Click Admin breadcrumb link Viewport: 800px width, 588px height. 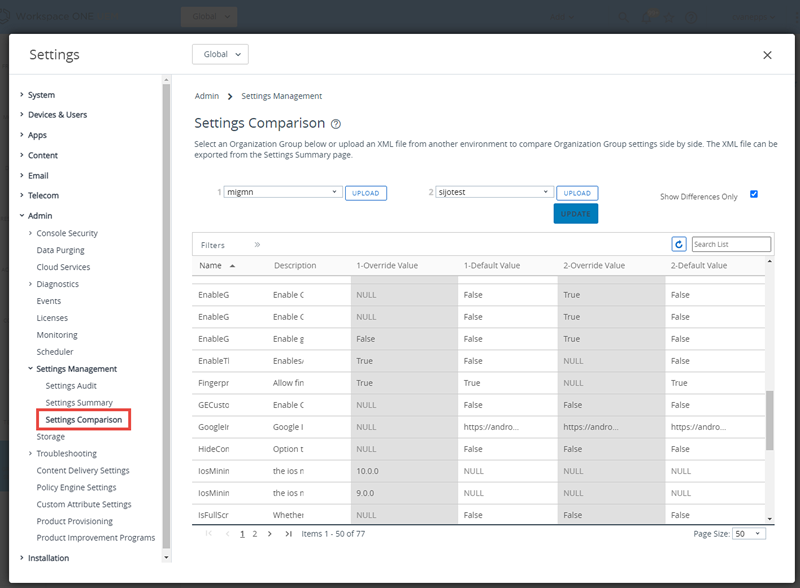tap(207, 96)
